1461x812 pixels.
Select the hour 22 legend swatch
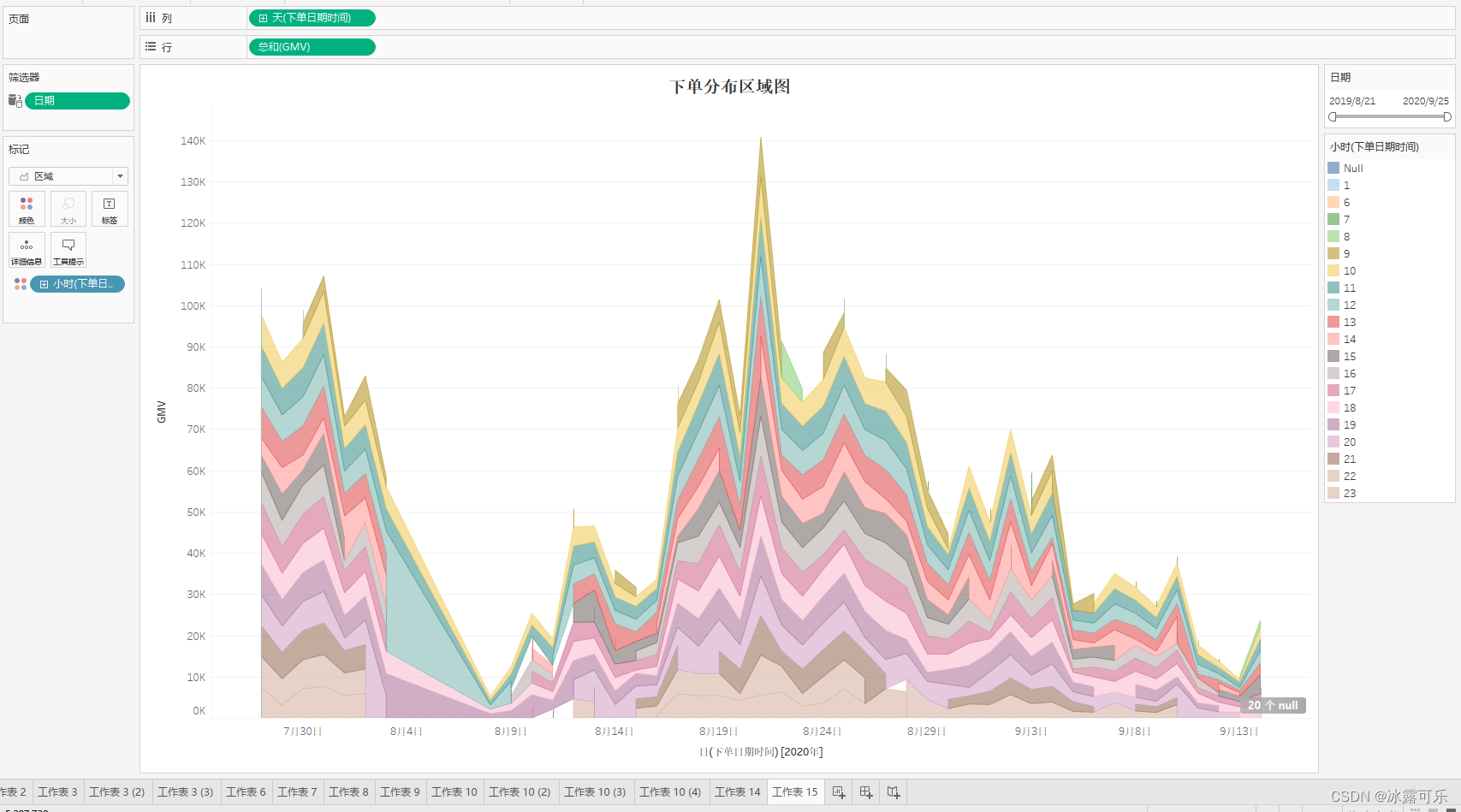pyautogui.click(x=1333, y=476)
